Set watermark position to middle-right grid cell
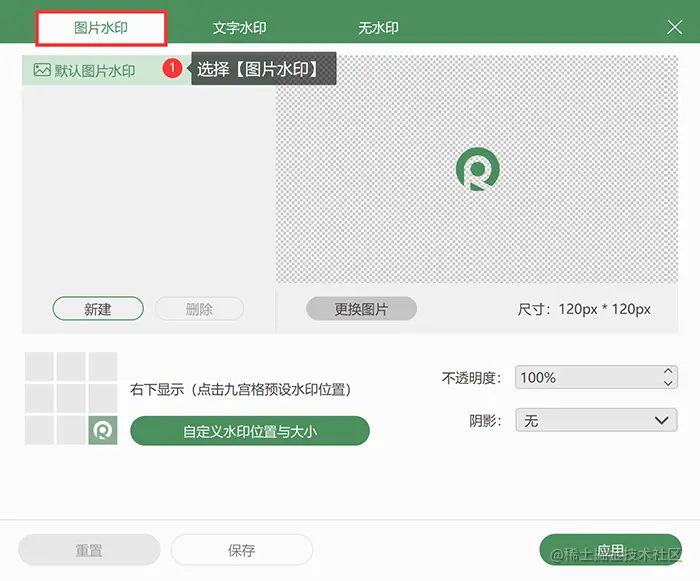 click(x=103, y=398)
